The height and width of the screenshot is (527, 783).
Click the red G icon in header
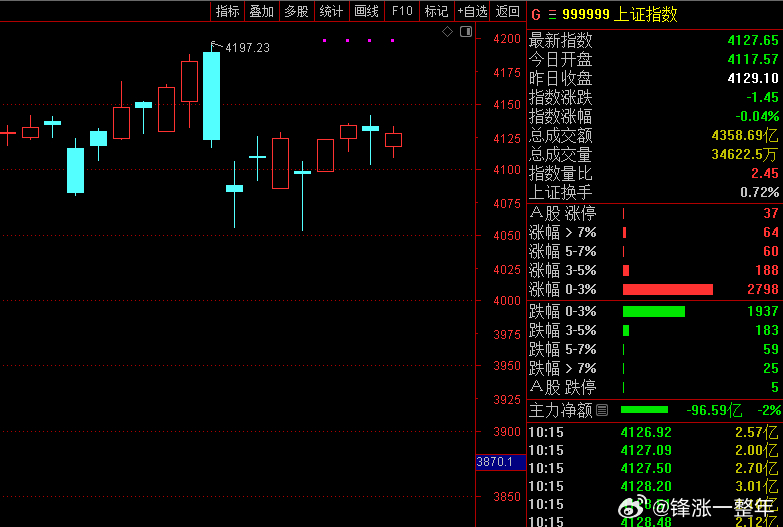click(x=536, y=14)
